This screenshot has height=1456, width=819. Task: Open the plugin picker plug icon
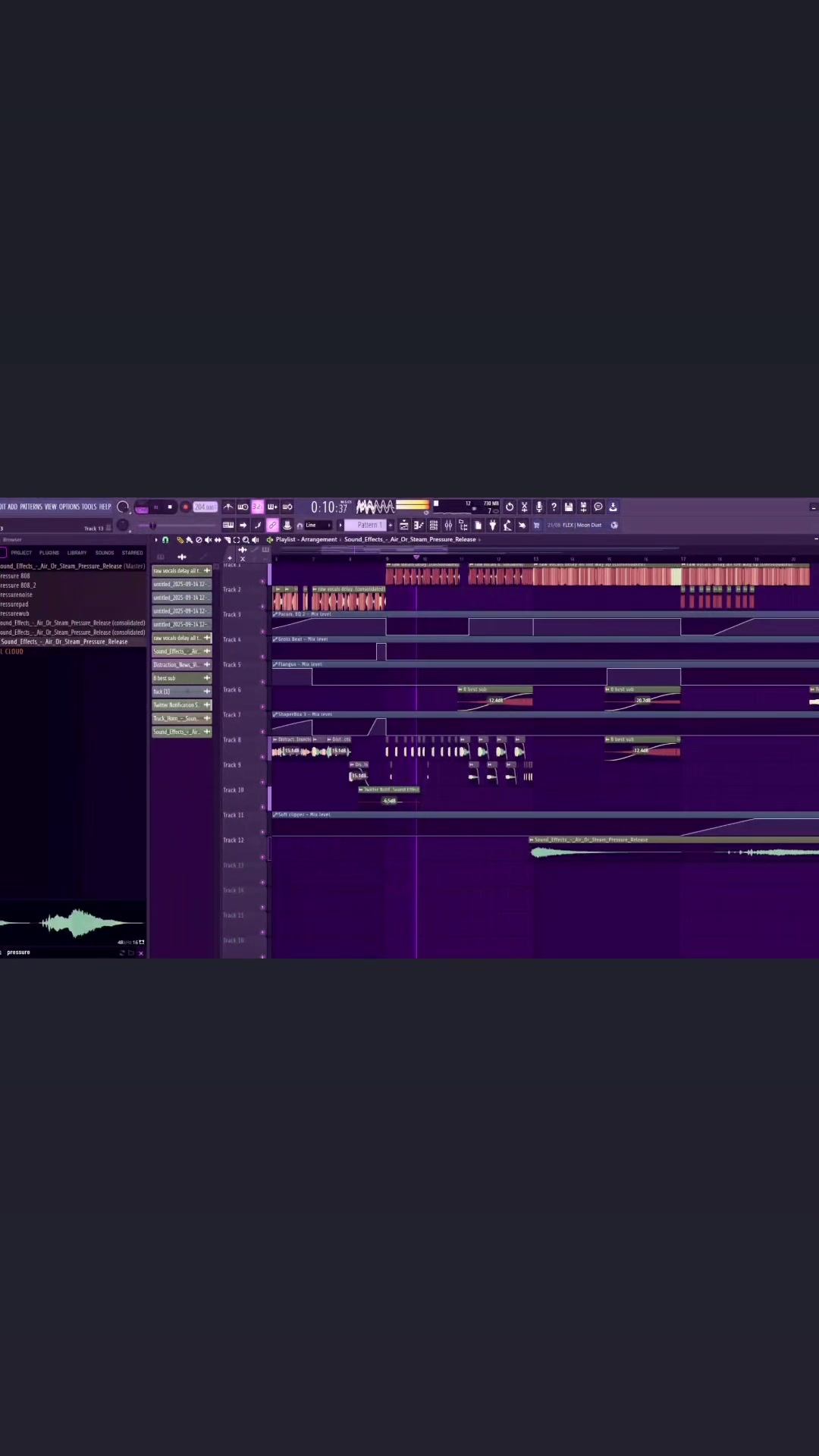(x=493, y=525)
